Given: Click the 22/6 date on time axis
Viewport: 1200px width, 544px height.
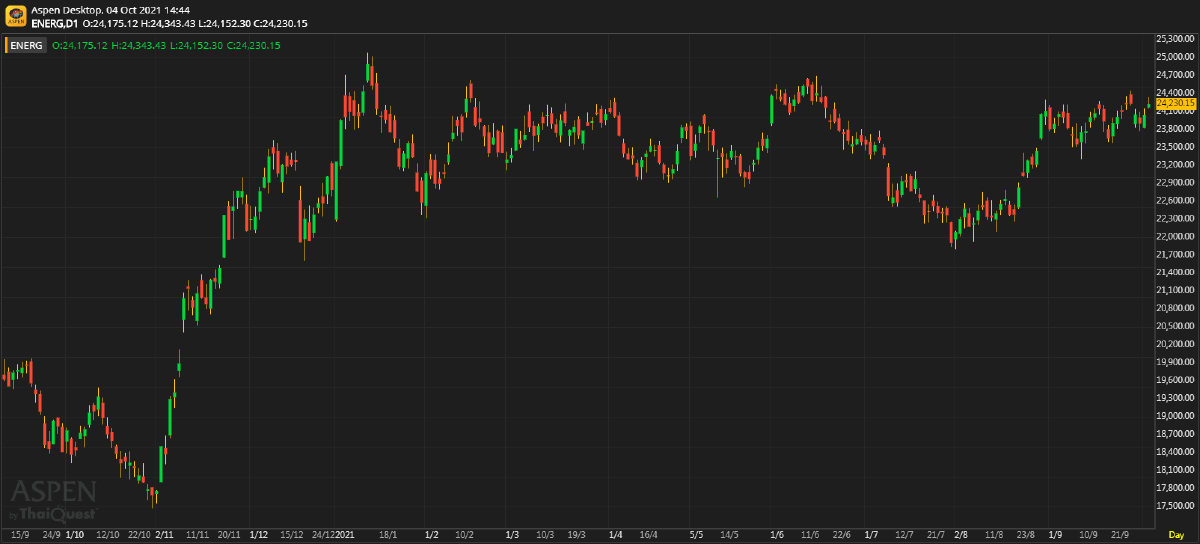Looking at the screenshot, I should 841,535.
